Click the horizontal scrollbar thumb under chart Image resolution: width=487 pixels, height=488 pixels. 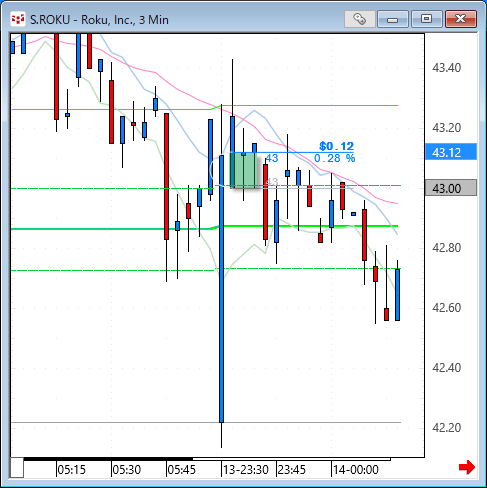pos(291,459)
